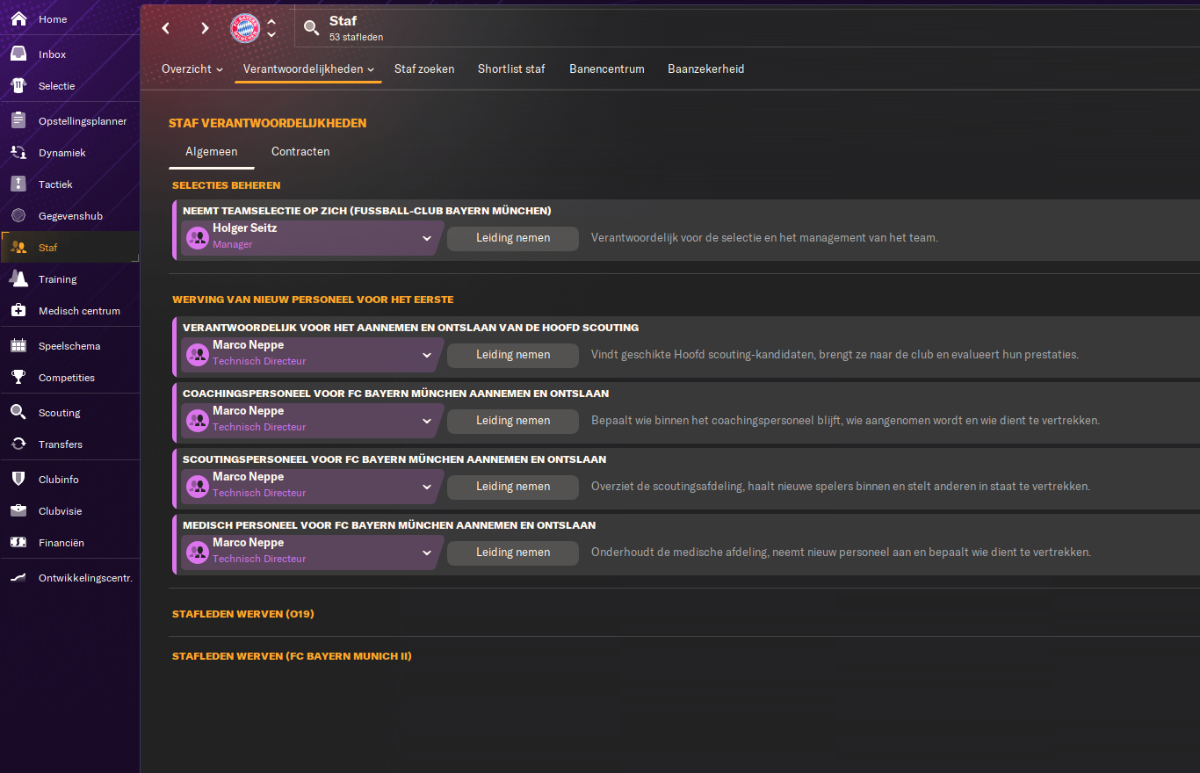The image size is (1200, 773).
Task: Open the Training cone icon
Action: [x=18, y=279]
